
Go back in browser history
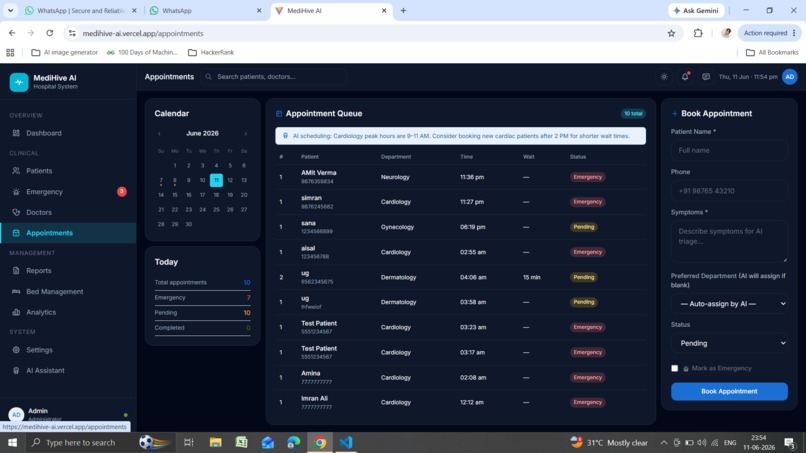pos(12,33)
